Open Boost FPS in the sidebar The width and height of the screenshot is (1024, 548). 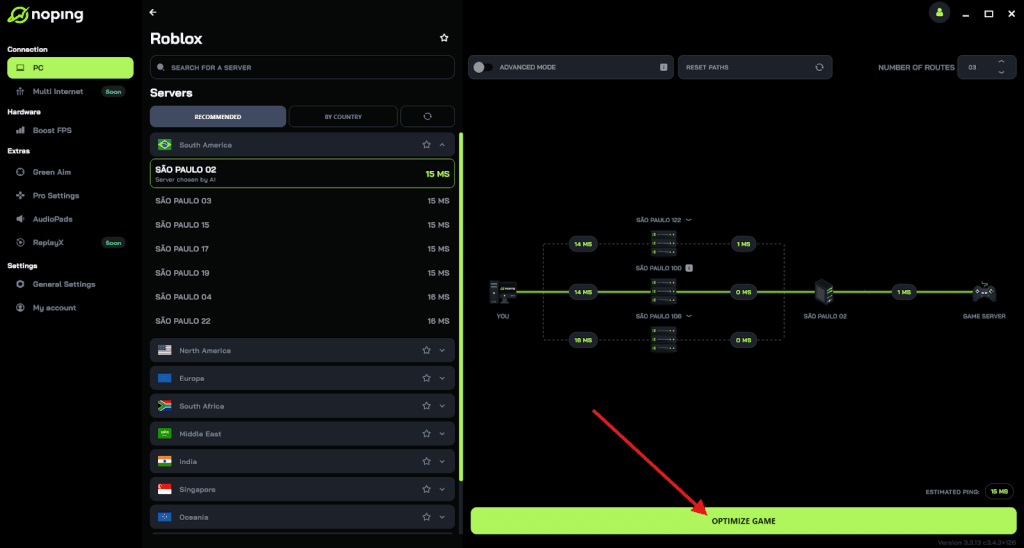coord(52,131)
